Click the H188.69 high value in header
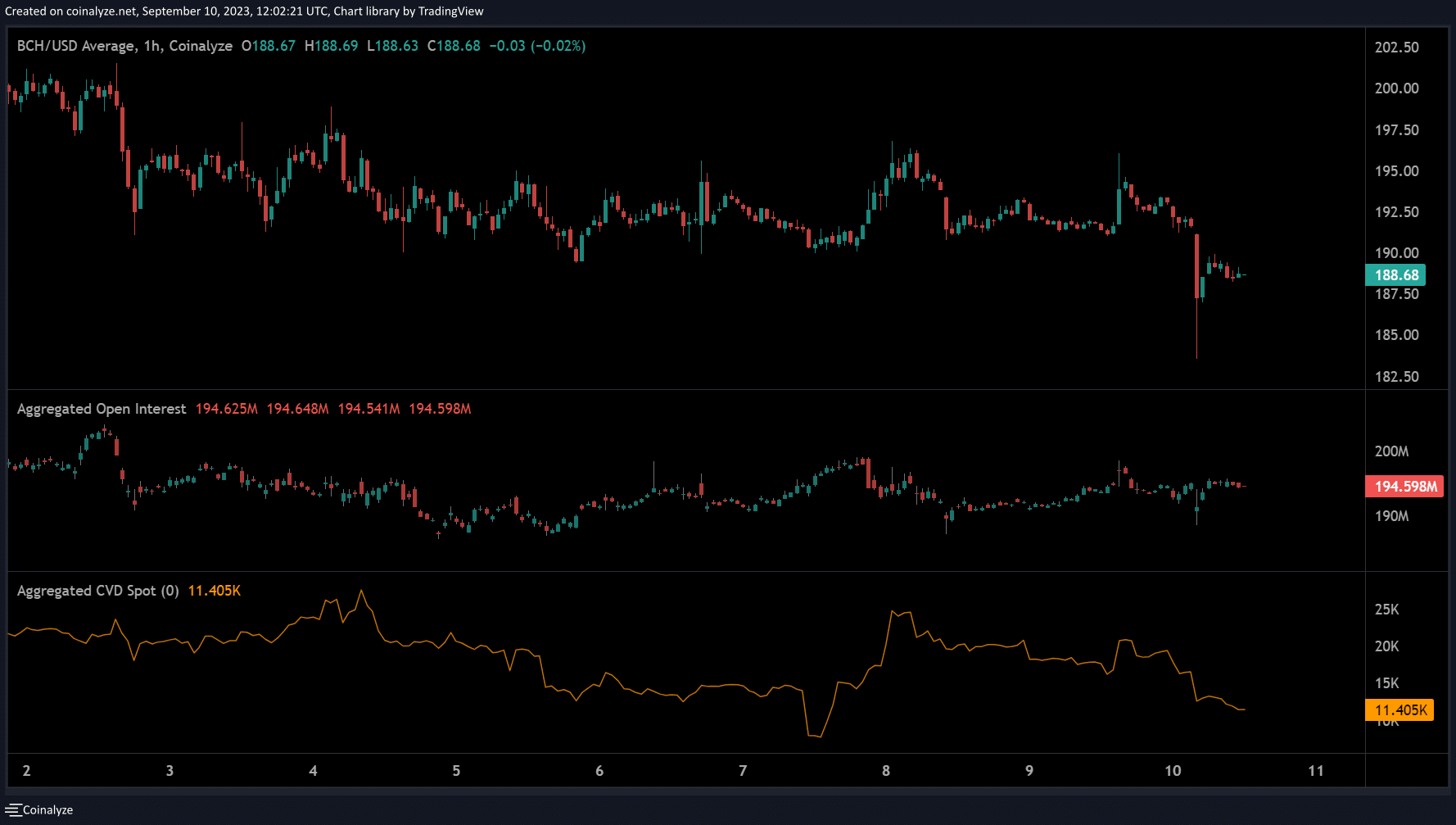The width and height of the screenshot is (1456, 825). pos(332,46)
